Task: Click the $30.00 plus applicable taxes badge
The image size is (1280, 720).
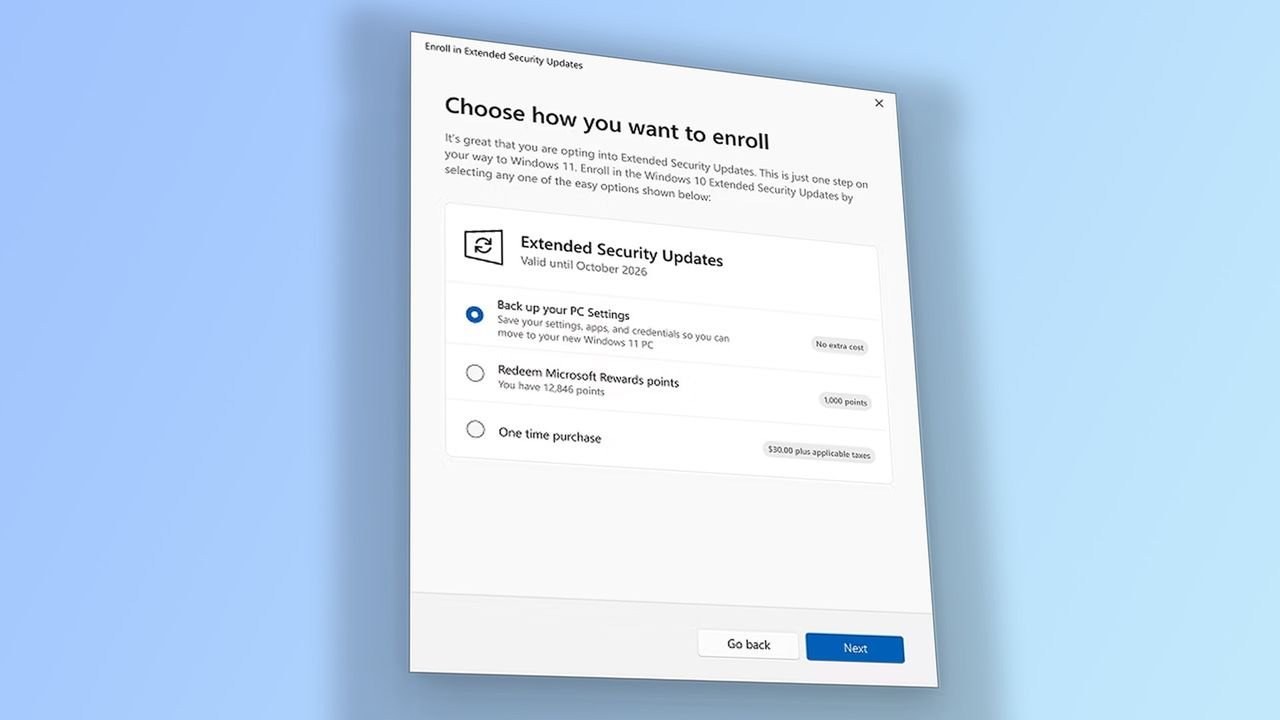Action: pyautogui.click(x=818, y=452)
